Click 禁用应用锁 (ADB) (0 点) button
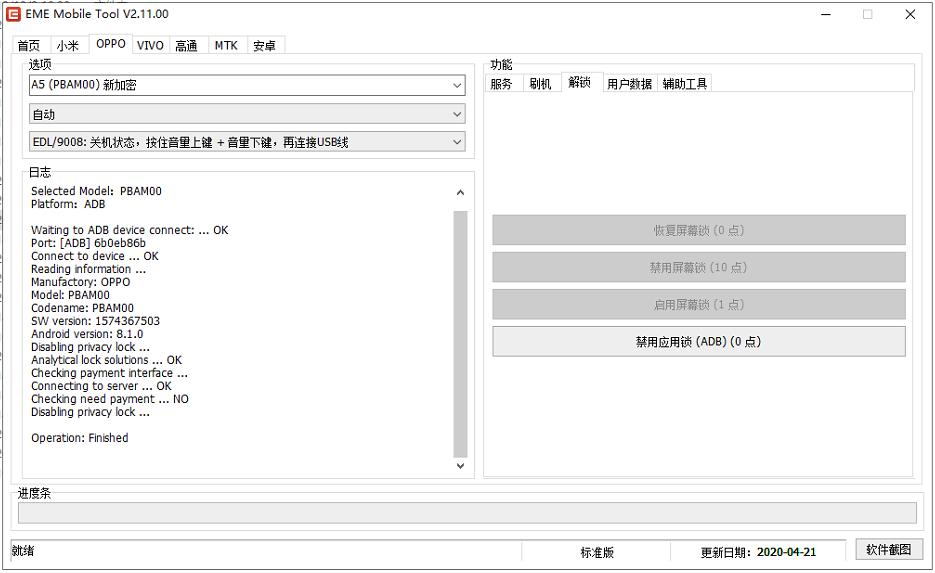 pos(699,342)
